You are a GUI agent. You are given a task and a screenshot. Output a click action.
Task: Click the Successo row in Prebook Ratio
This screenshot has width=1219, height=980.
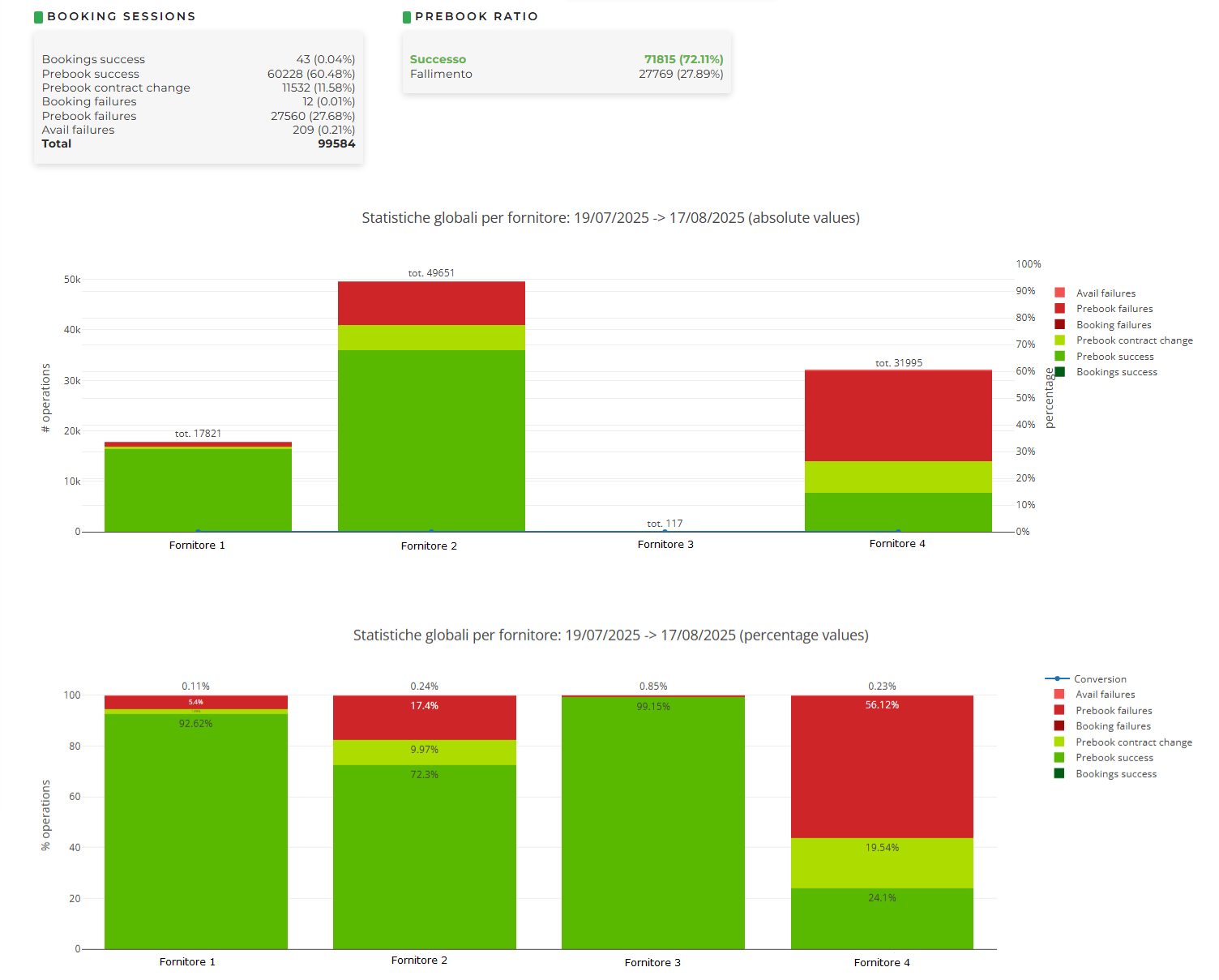point(566,59)
